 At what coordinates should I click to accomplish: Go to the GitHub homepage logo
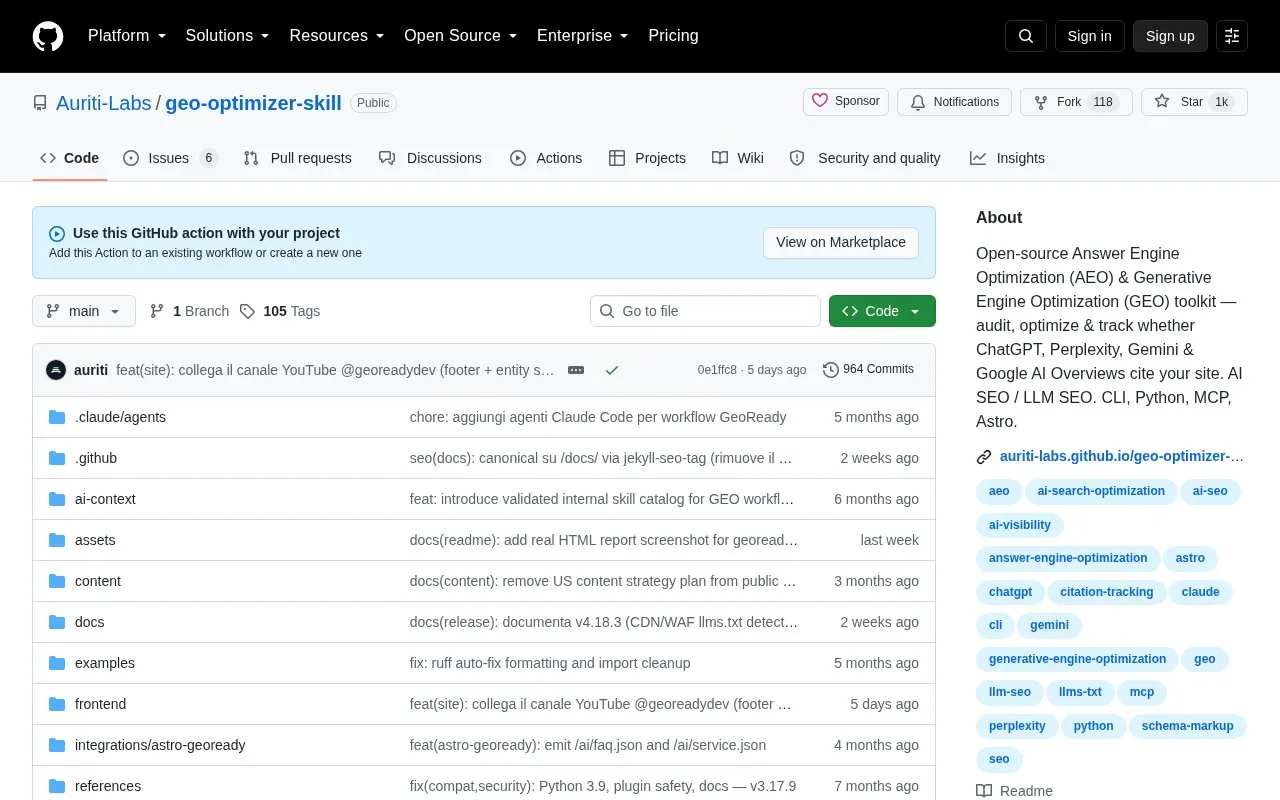click(48, 36)
